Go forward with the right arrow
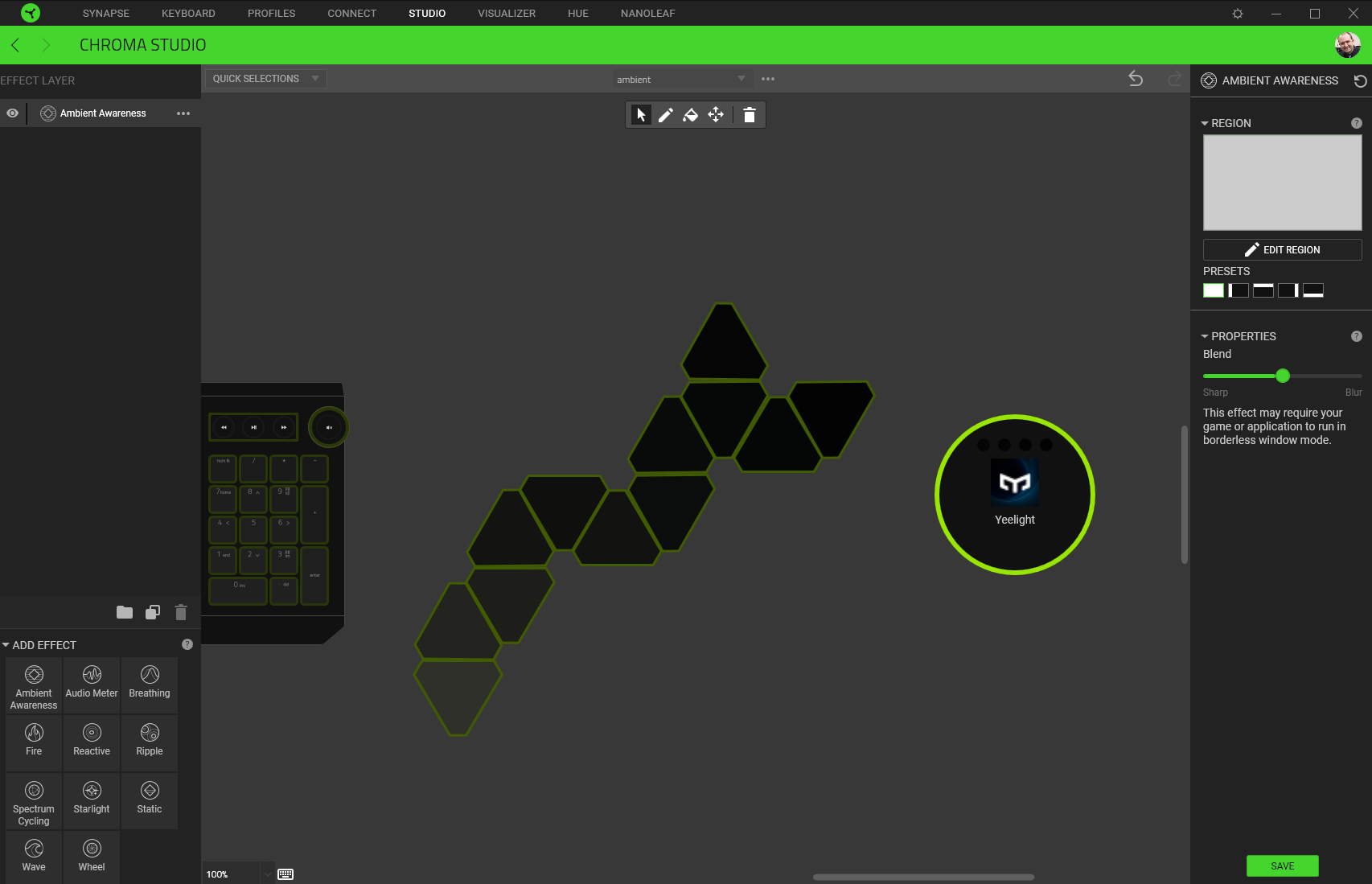Viewport: 1372px width, 884px height. point(46,45)
